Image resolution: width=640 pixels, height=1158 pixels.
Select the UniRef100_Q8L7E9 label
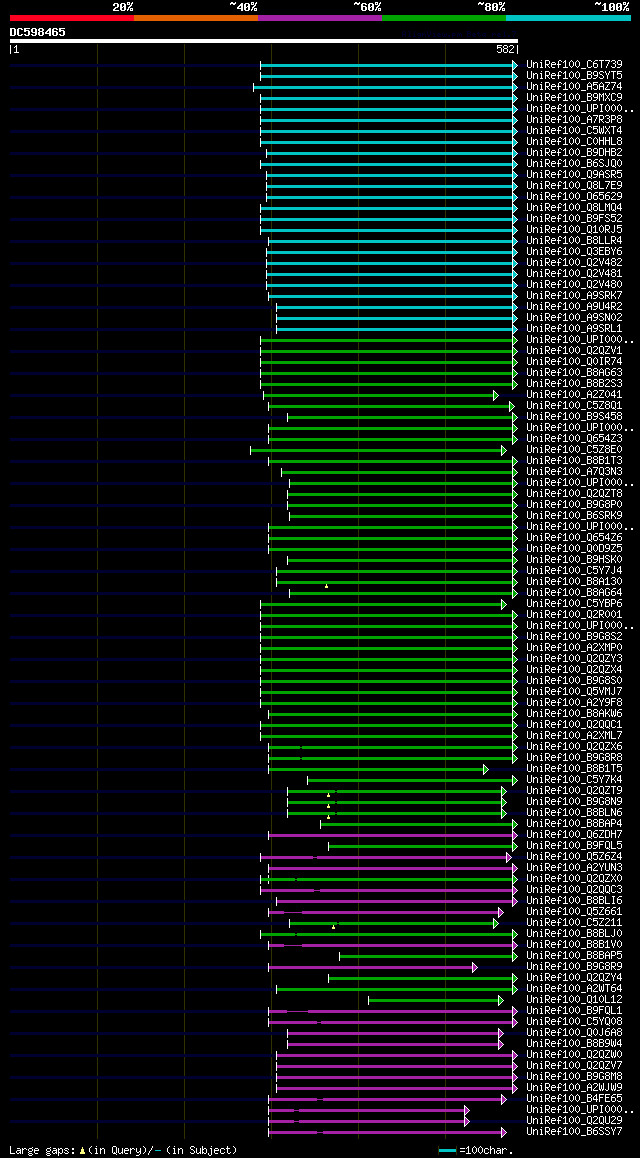coord(574,186)
